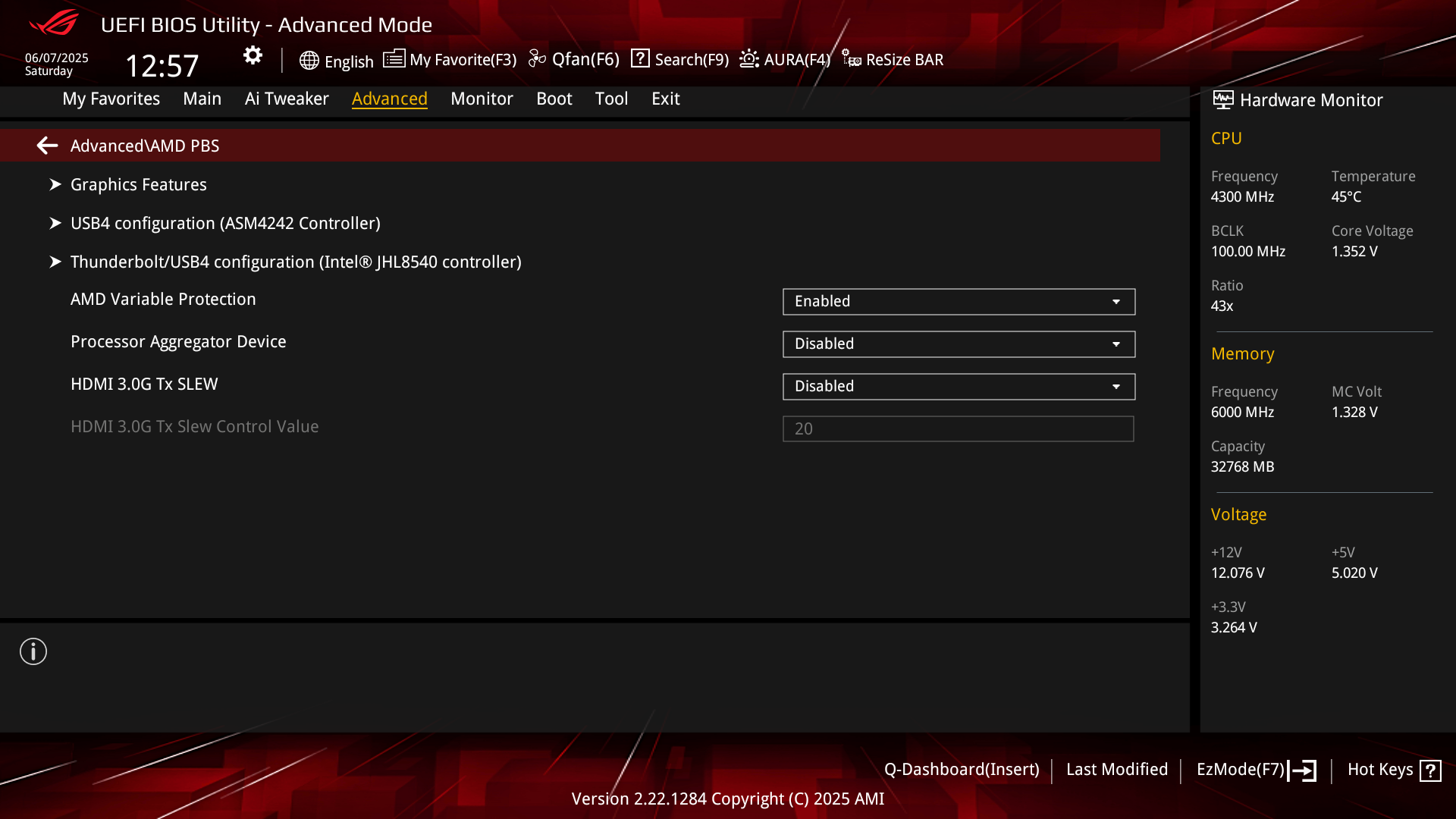Open Search(F9)

pos(692,60)
